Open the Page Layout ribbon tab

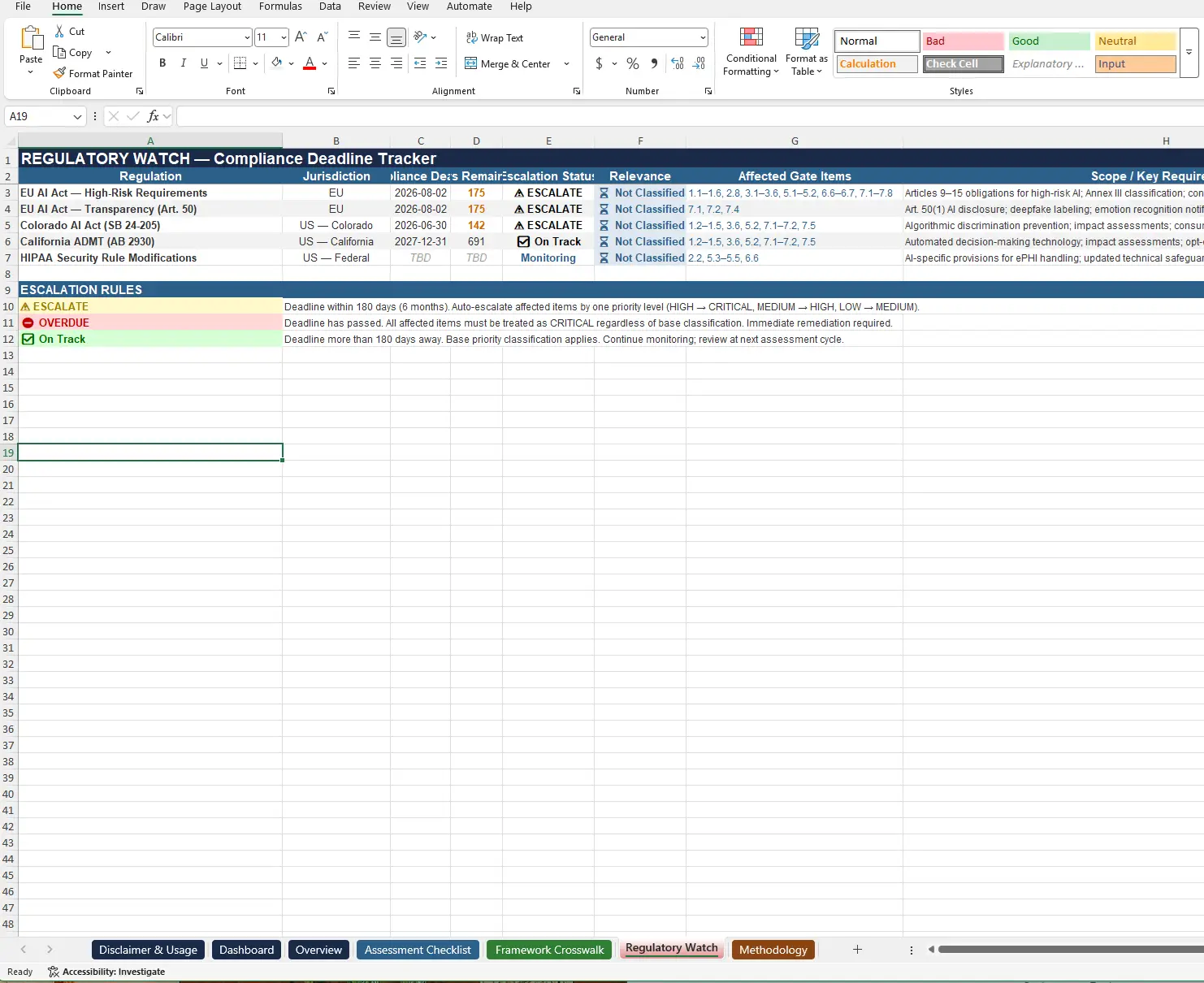tap(212, 6)
